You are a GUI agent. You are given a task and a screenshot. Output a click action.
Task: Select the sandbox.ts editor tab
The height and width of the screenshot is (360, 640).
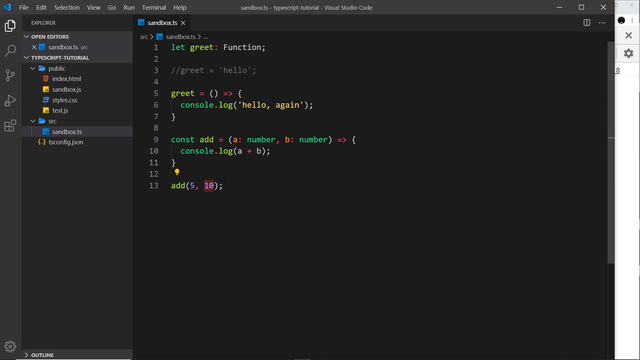(162, 23)
